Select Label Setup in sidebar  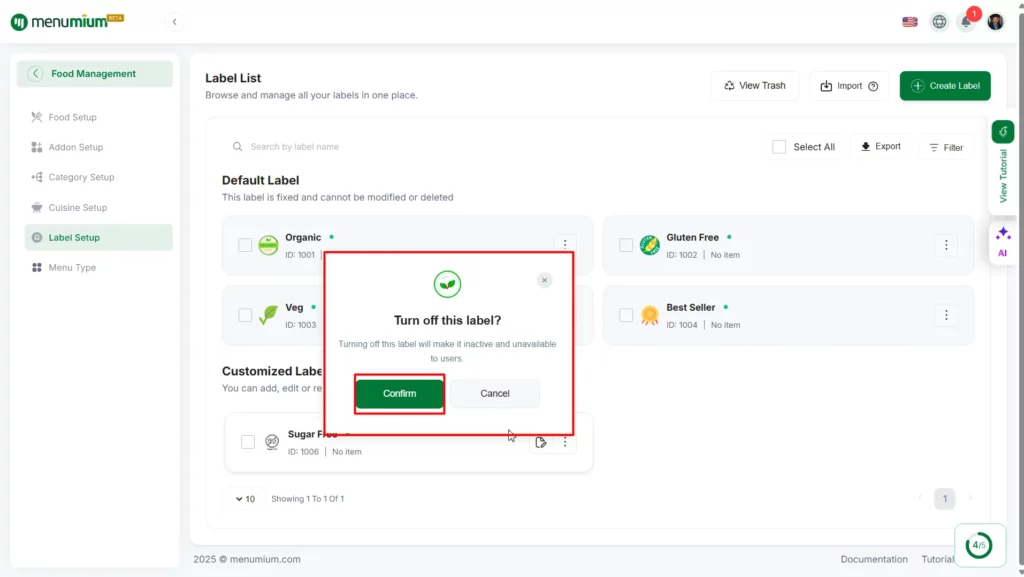99,238
